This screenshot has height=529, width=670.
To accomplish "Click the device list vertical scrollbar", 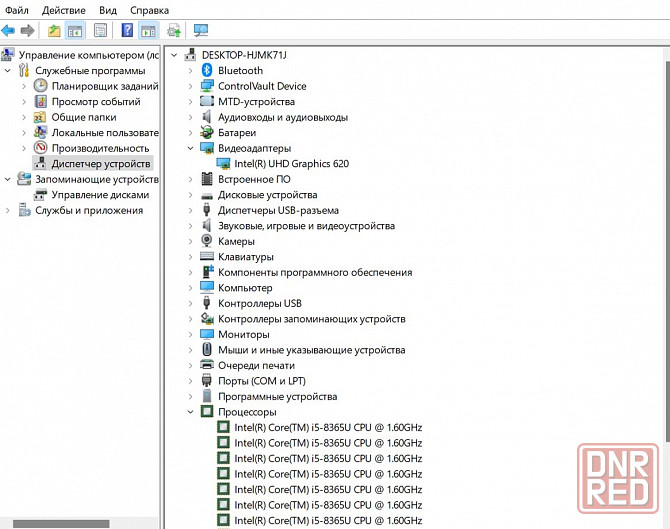I will click(667, 252).
